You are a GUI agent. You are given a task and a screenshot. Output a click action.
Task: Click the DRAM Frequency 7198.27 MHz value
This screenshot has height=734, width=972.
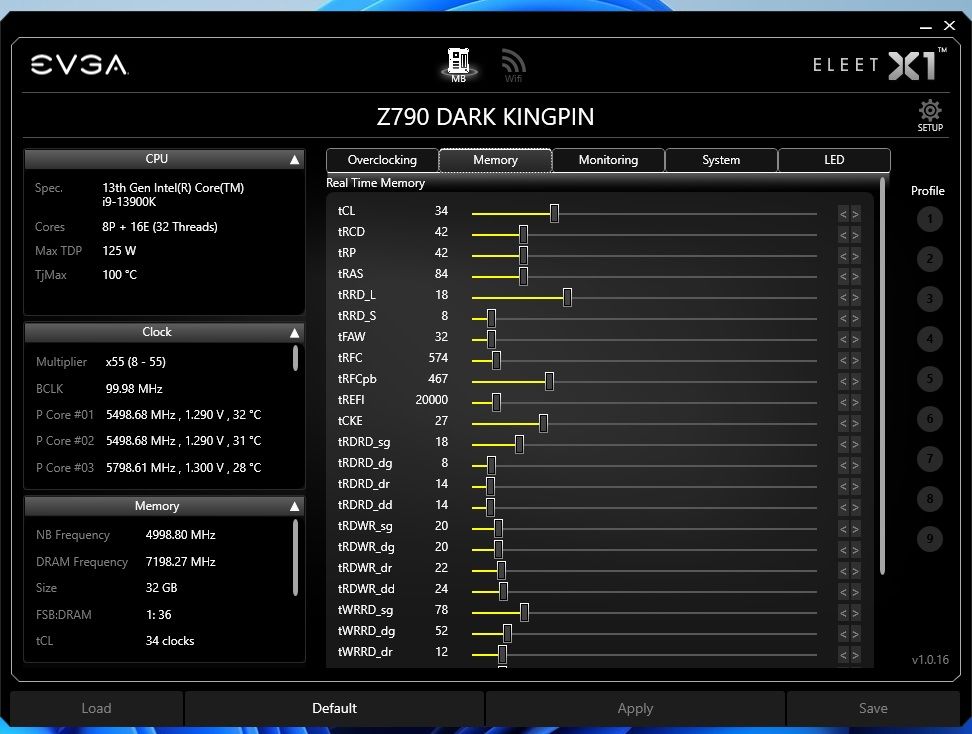click(x=180, y=562)
